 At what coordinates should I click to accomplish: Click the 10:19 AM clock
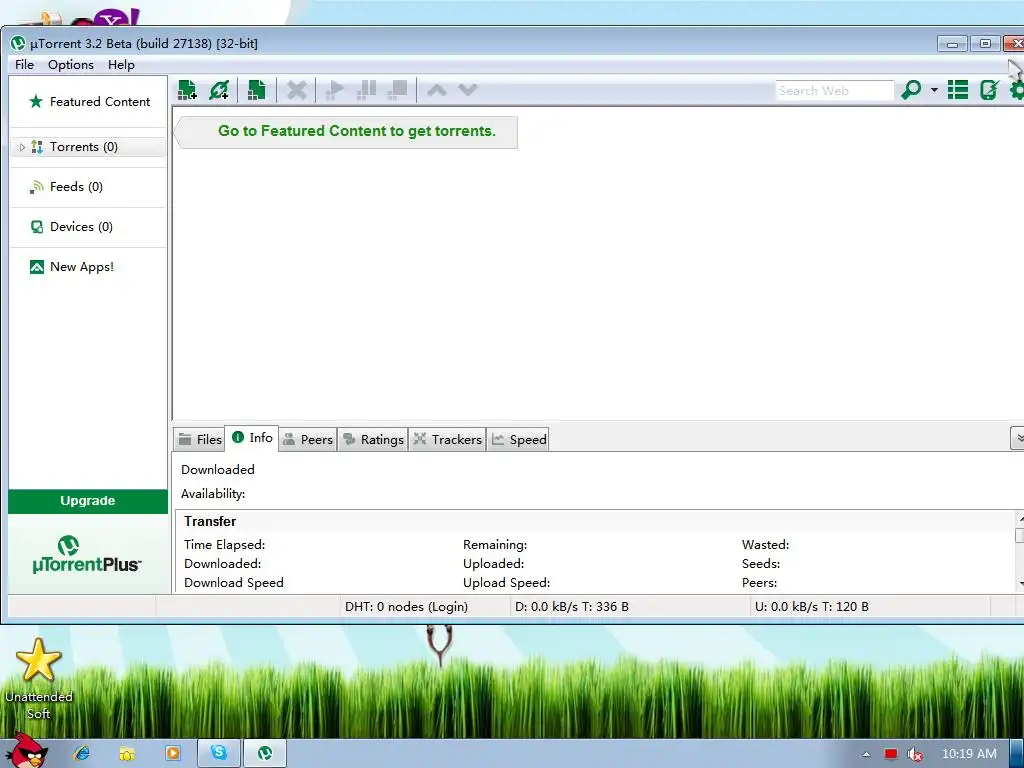pos(969,754)
